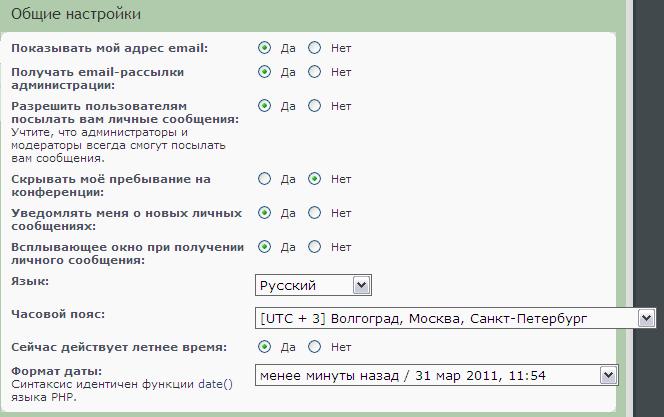Select 'Да' for Сейчас действует летнее время
Image resolution: width=664 pixels, height=417 pixels.
[x=265, y=347]
